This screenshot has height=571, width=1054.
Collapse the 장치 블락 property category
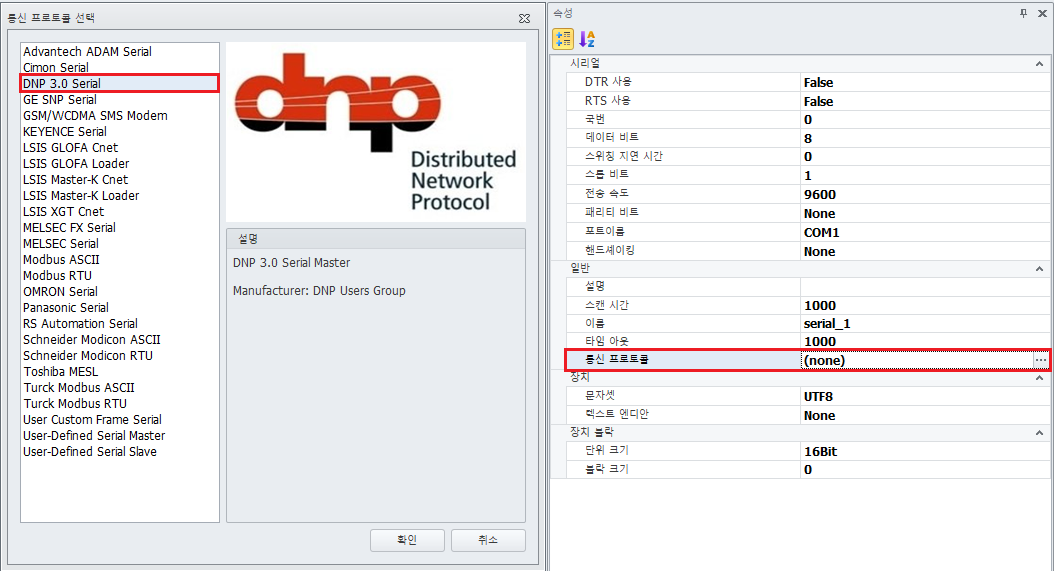[x=1040, y=433]
